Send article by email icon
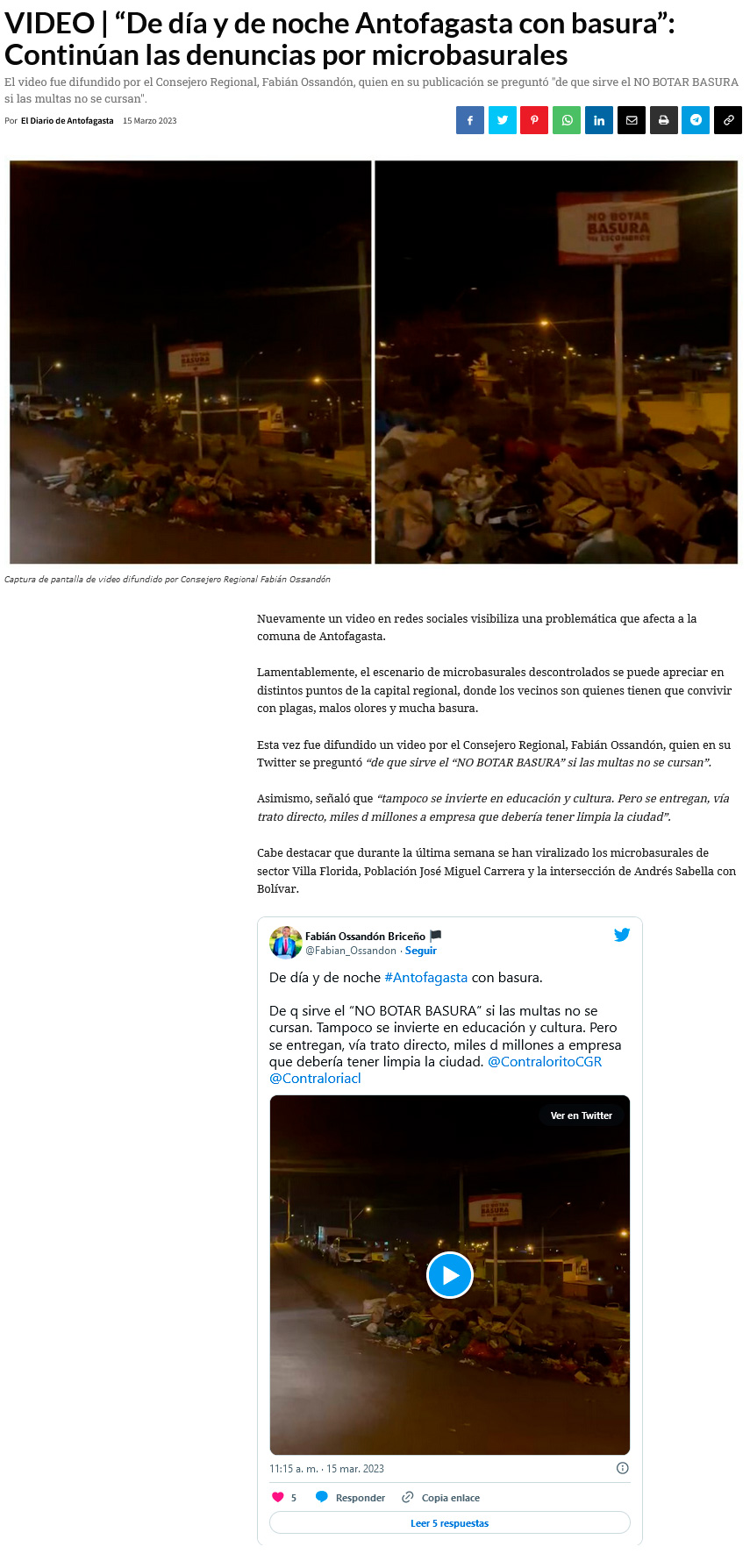This screenshot has width=750, height=1568. pos(632,120)
